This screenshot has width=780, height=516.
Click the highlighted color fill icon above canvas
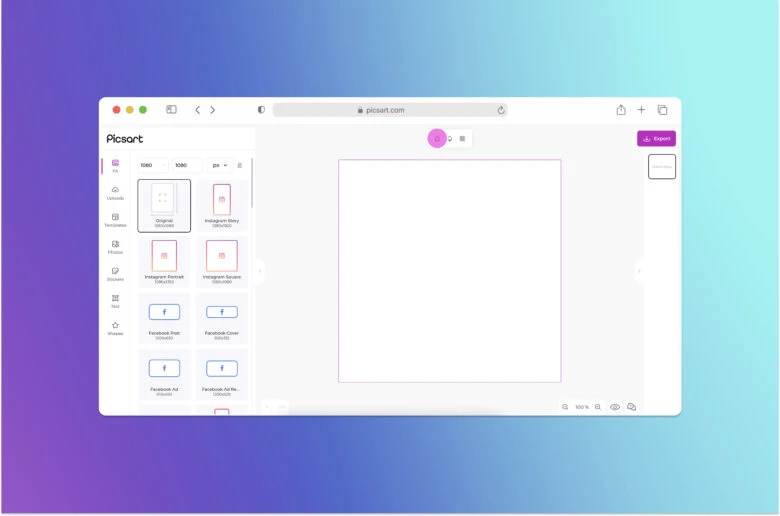click(436, 139)
